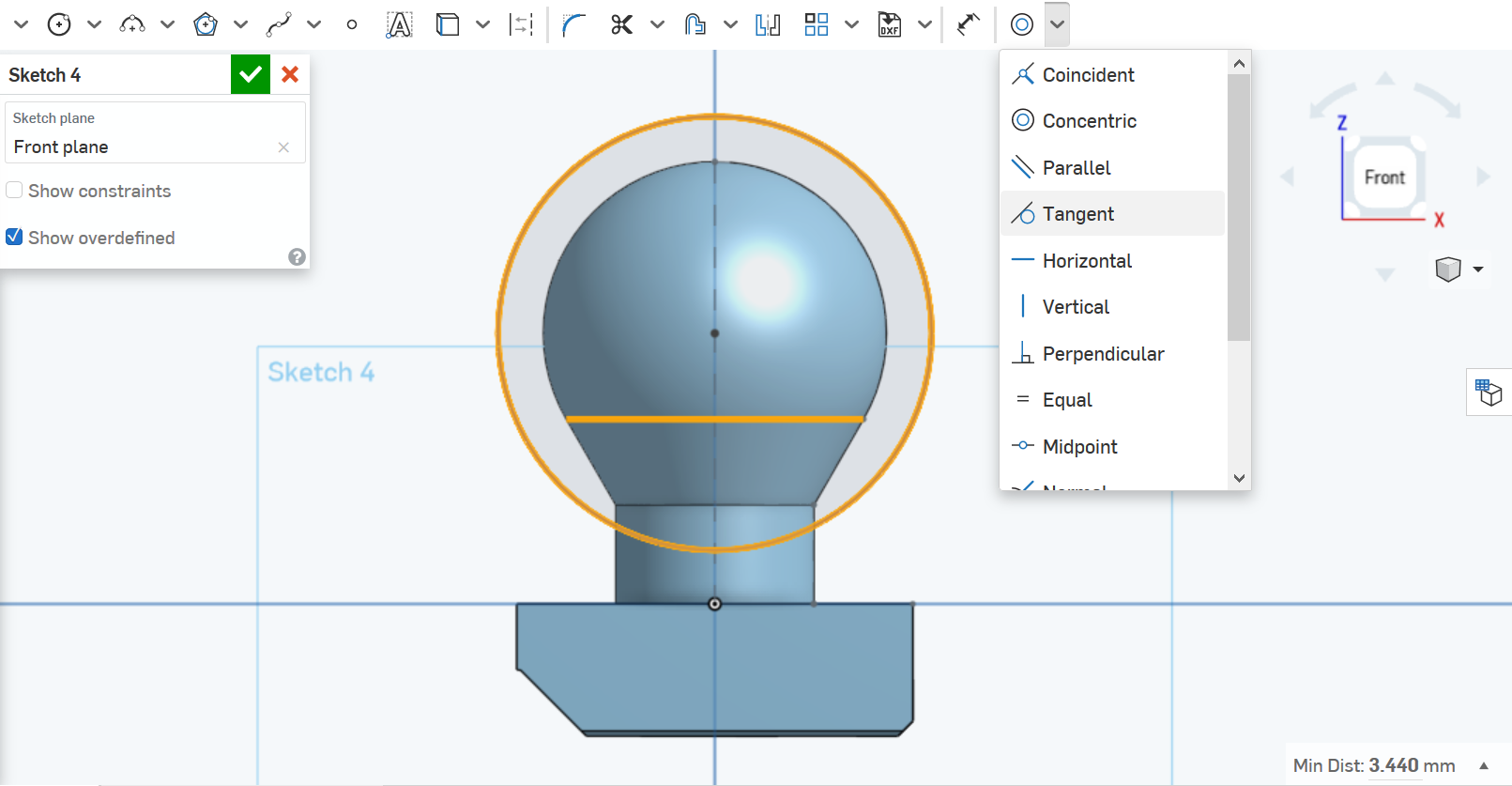Select the orange horizontal sketch line

pos(714,419)
